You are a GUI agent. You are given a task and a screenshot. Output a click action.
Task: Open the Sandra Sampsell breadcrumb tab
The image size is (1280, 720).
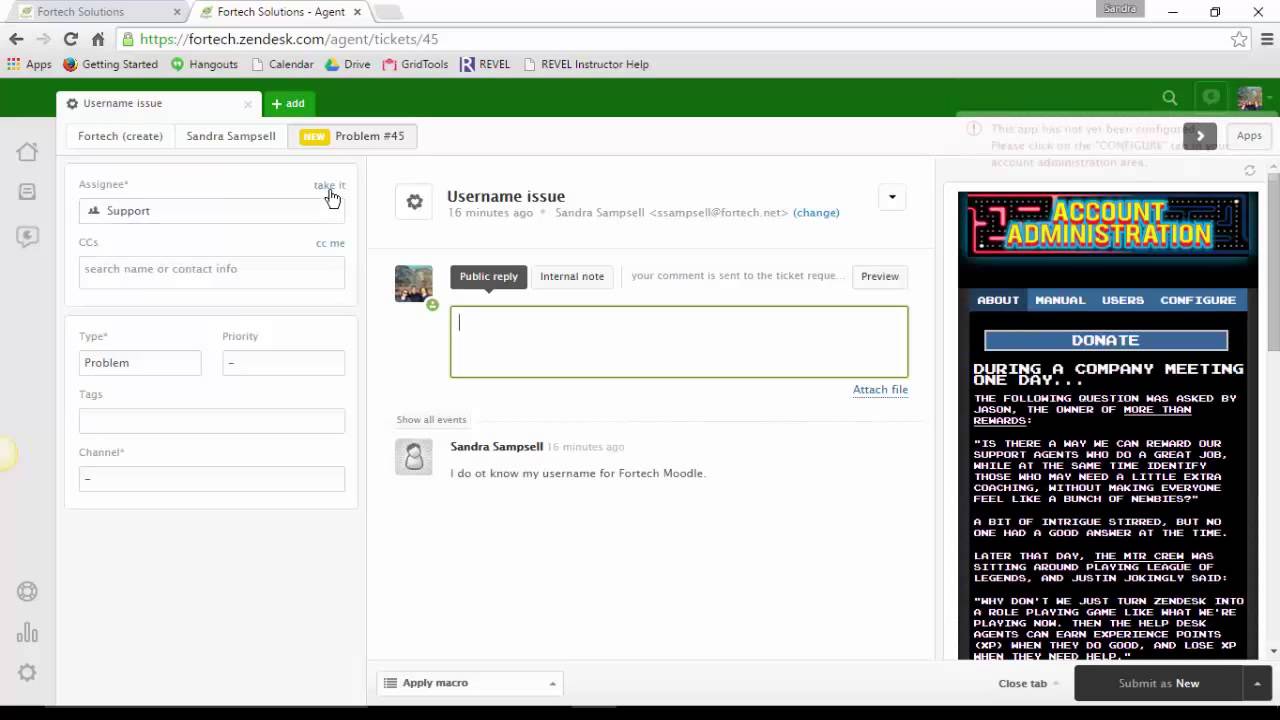(231, 136)
